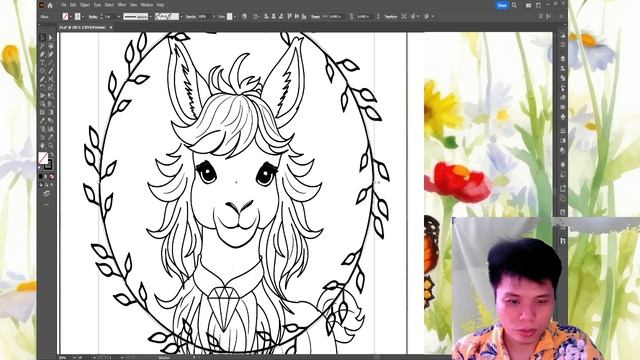Click Vertical Align Top icon
This screenshot has height=360, width=640.
click(x=289, y=16)
